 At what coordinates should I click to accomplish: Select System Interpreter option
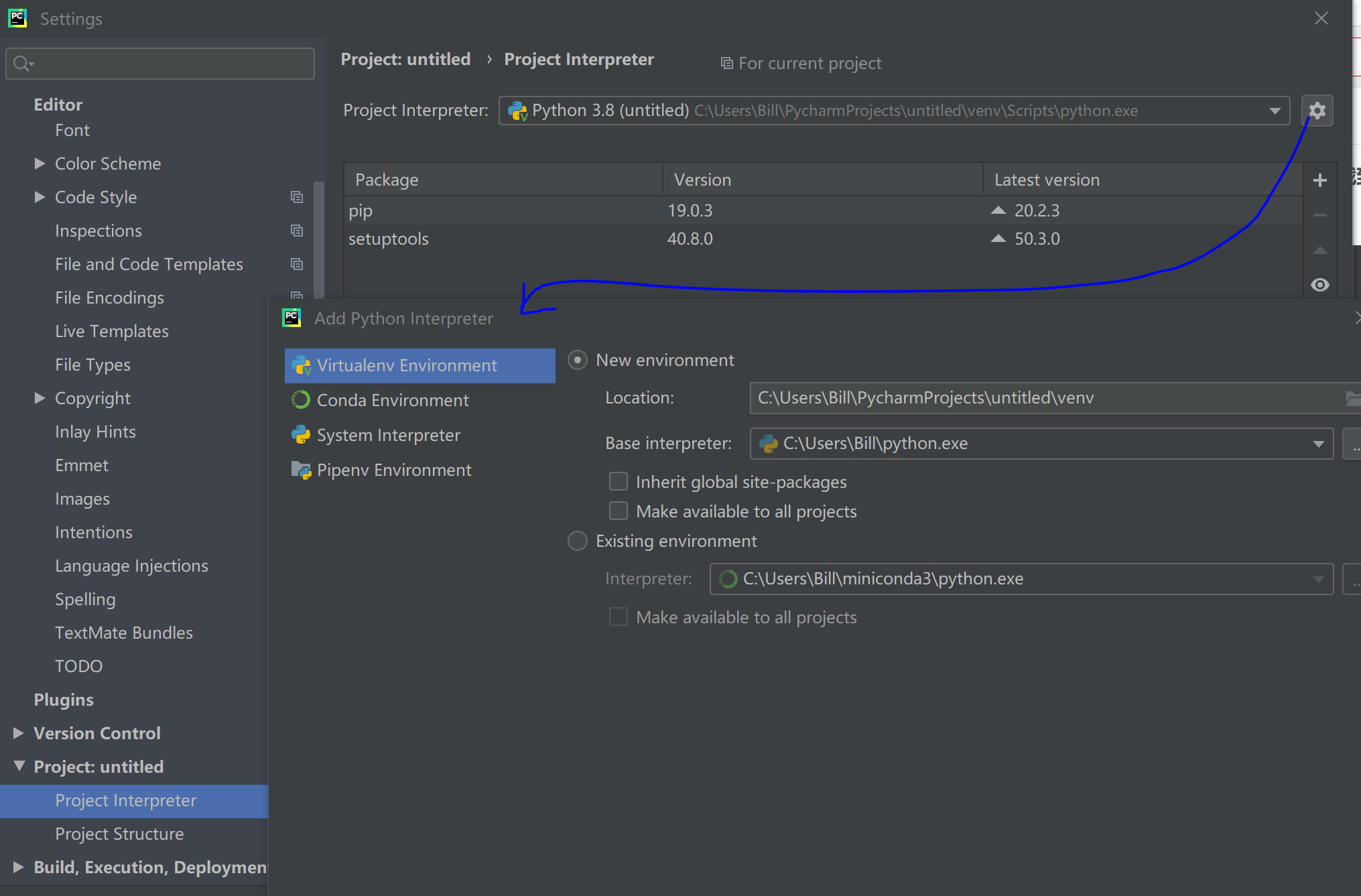point(388,435)
